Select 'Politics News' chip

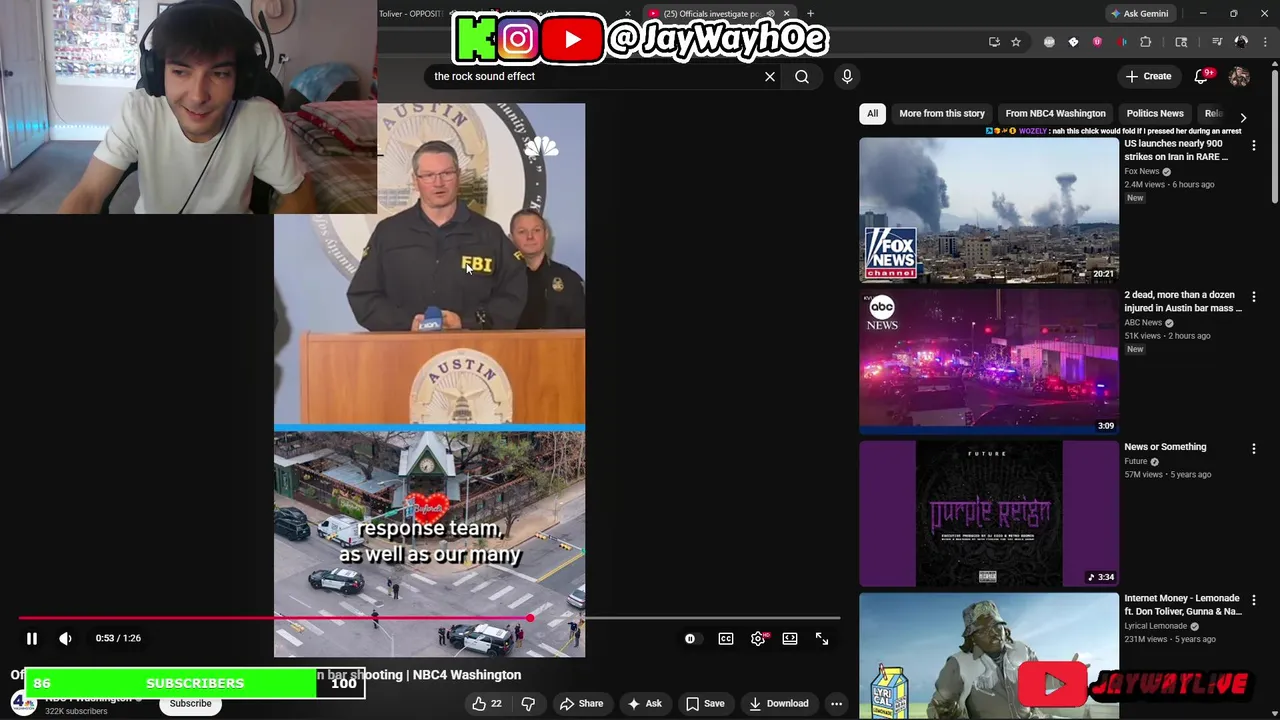[1155, 113]
